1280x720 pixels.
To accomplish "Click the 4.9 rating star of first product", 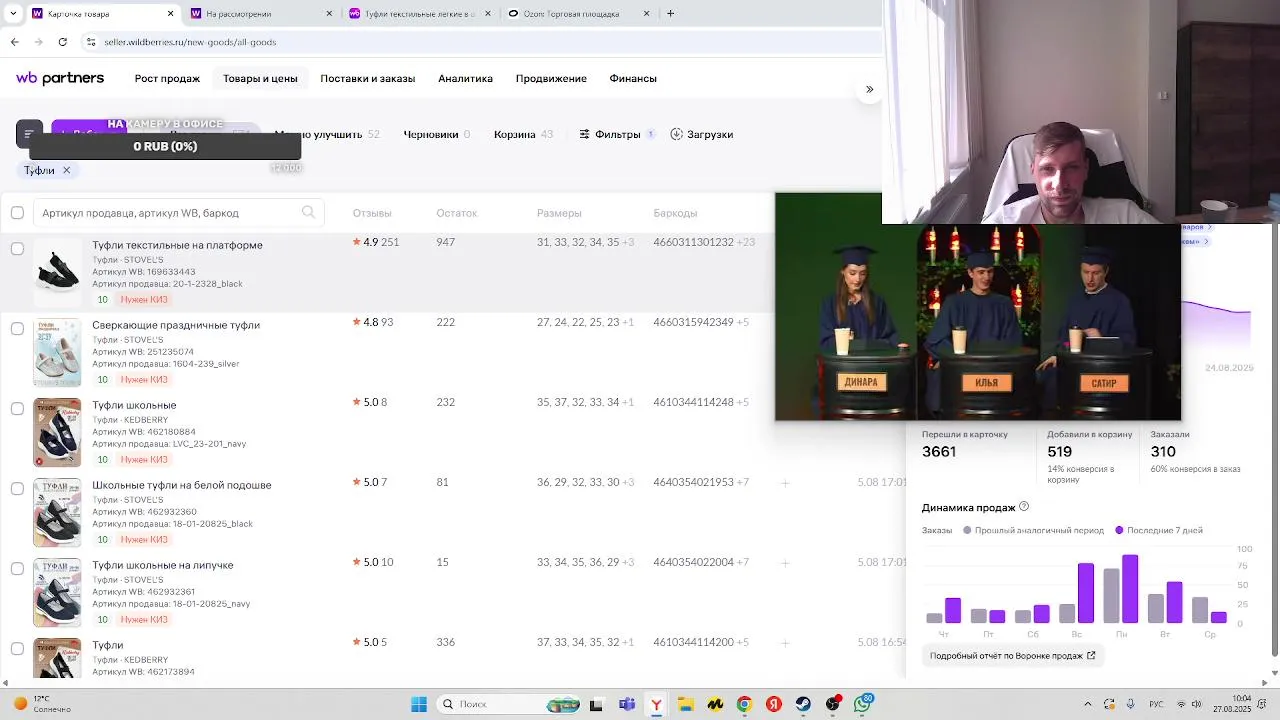I will [x=357, y=242].
